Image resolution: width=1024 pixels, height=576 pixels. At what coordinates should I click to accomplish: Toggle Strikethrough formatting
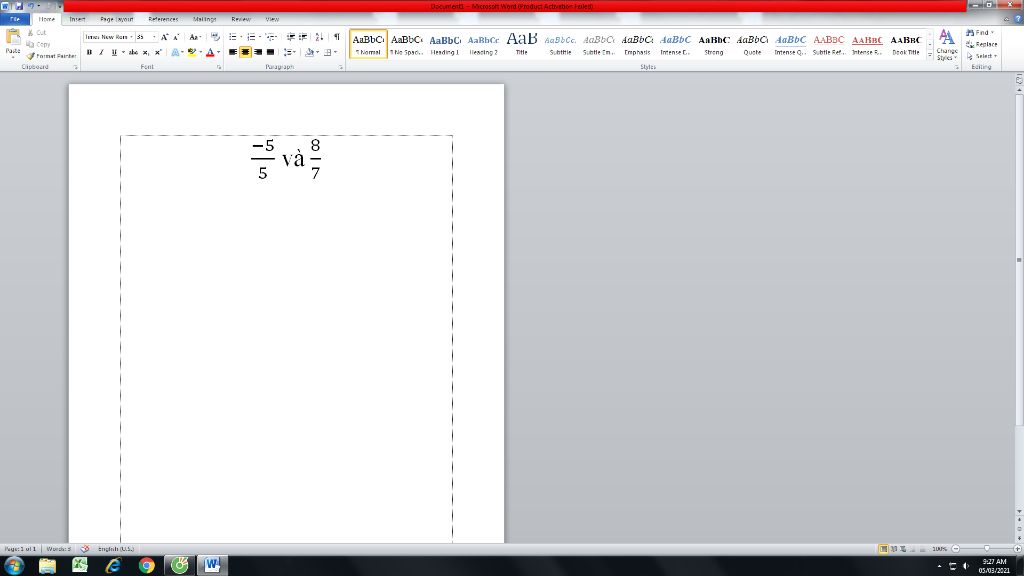(133, 52)
